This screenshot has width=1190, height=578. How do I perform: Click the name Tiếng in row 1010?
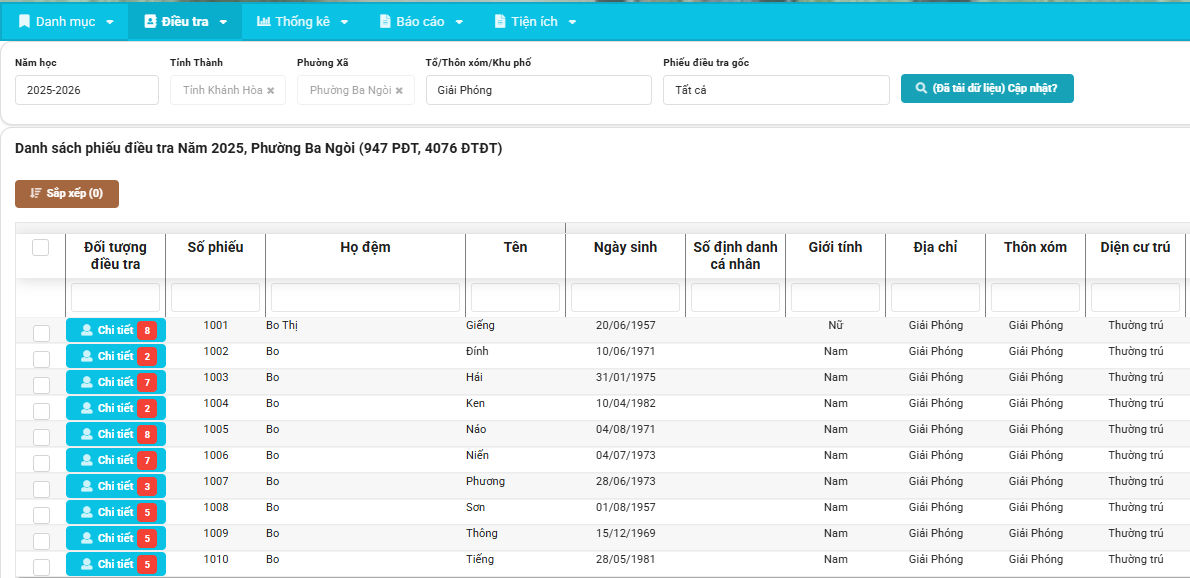480,559
